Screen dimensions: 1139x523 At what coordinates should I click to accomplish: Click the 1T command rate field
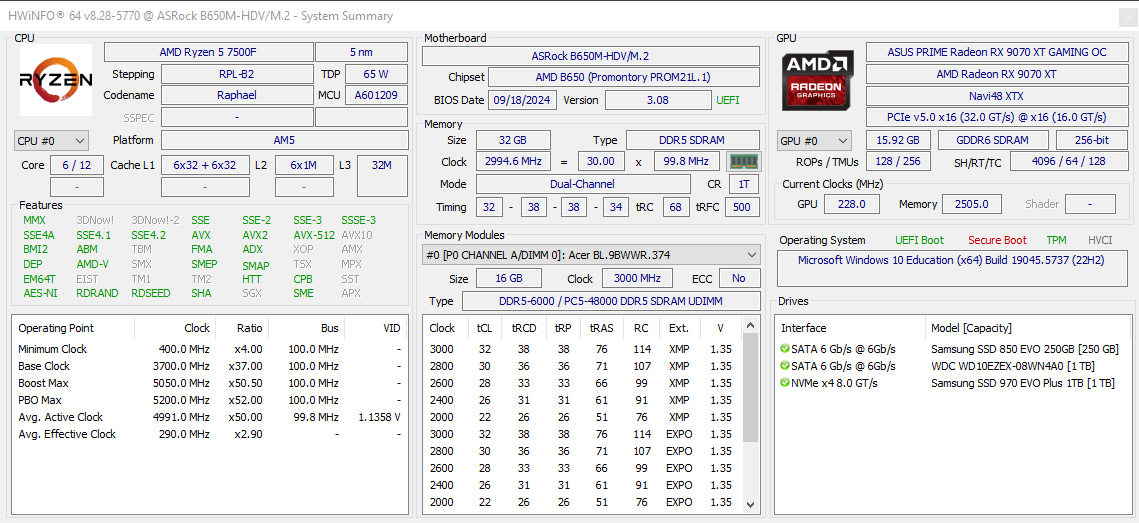744,185
